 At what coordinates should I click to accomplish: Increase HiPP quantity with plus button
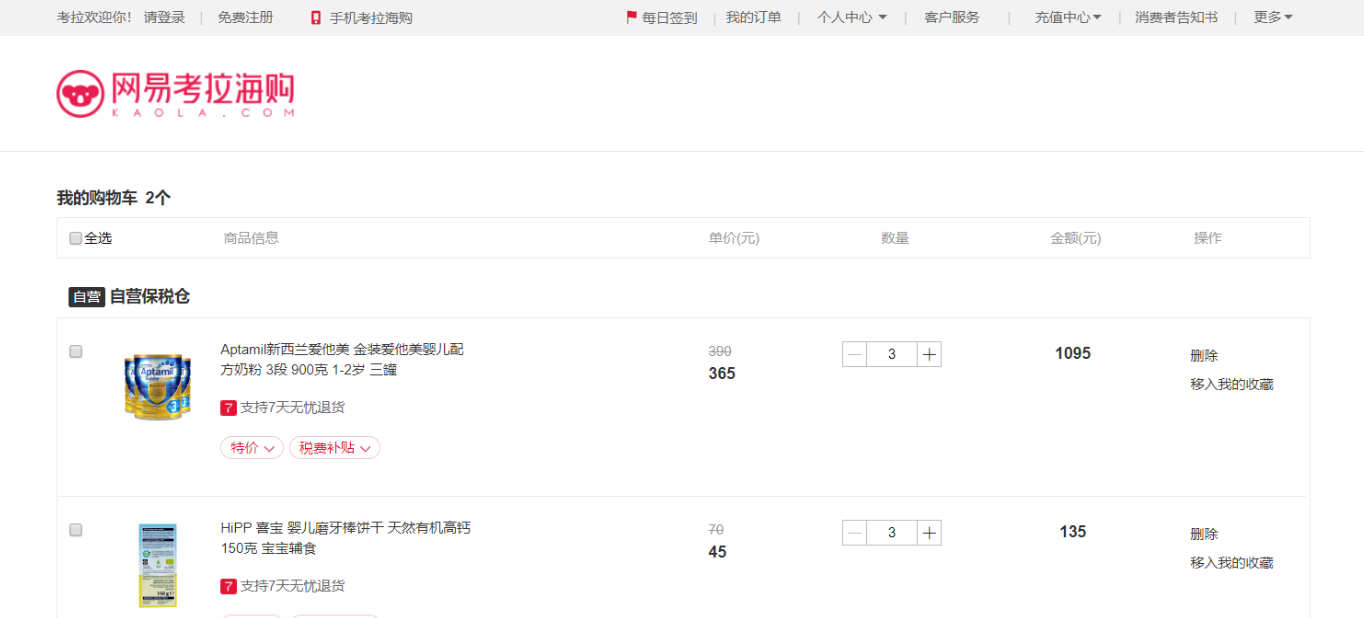pyautogui.click(x=929, y=533)
